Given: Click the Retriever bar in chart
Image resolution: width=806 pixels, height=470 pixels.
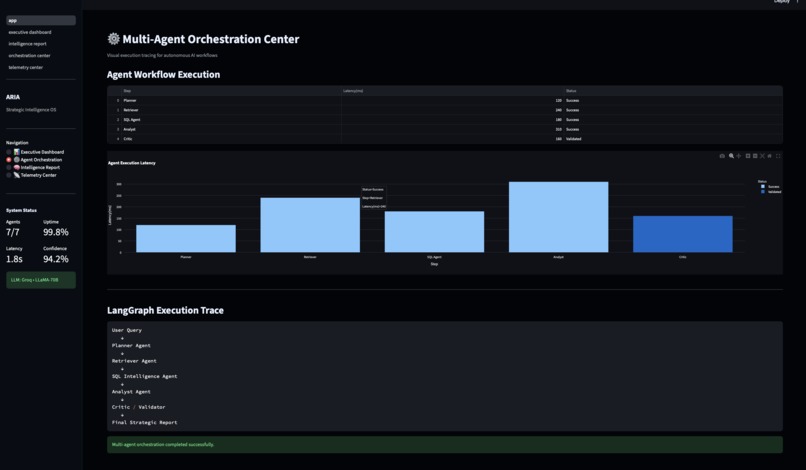Looking at the screenshot, I should pyautogui.click(x=310, y=225).
